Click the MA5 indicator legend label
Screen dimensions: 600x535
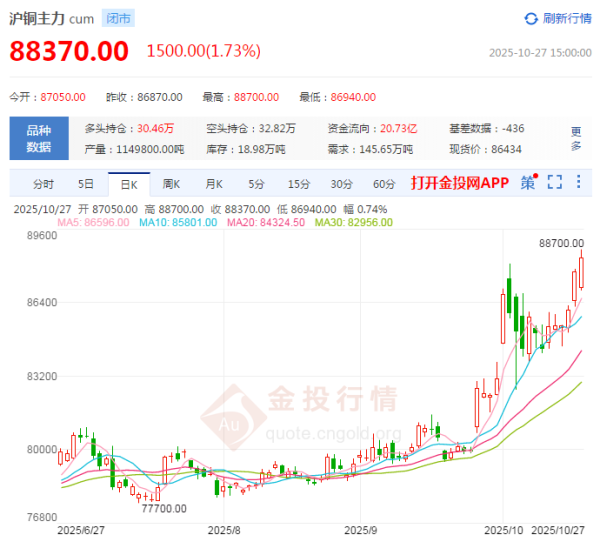93,221
